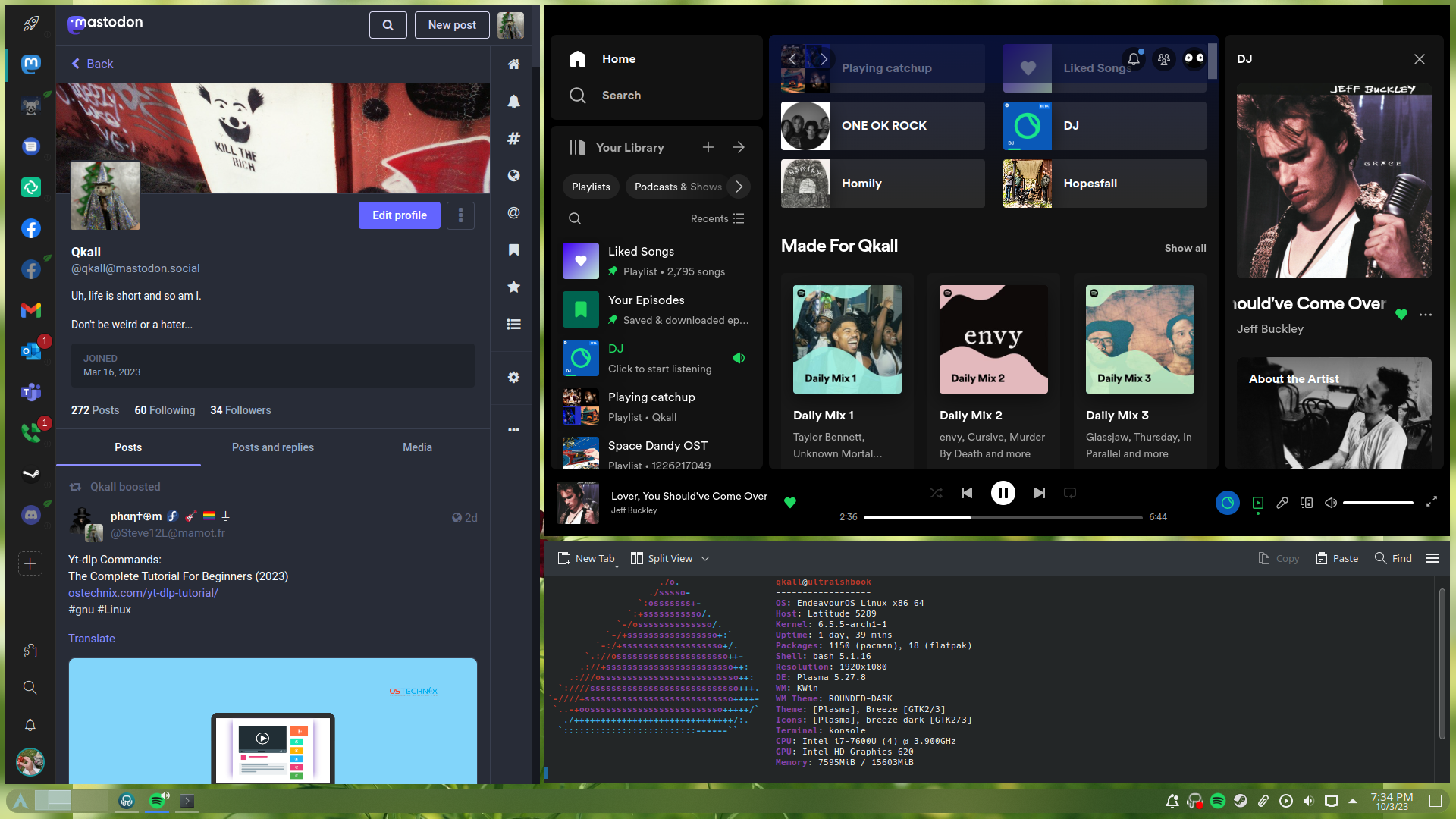The height and width of the screenshot is (819, 1456).
Task: Toggle repeat in Spotify player
Action: [1069, 493]
